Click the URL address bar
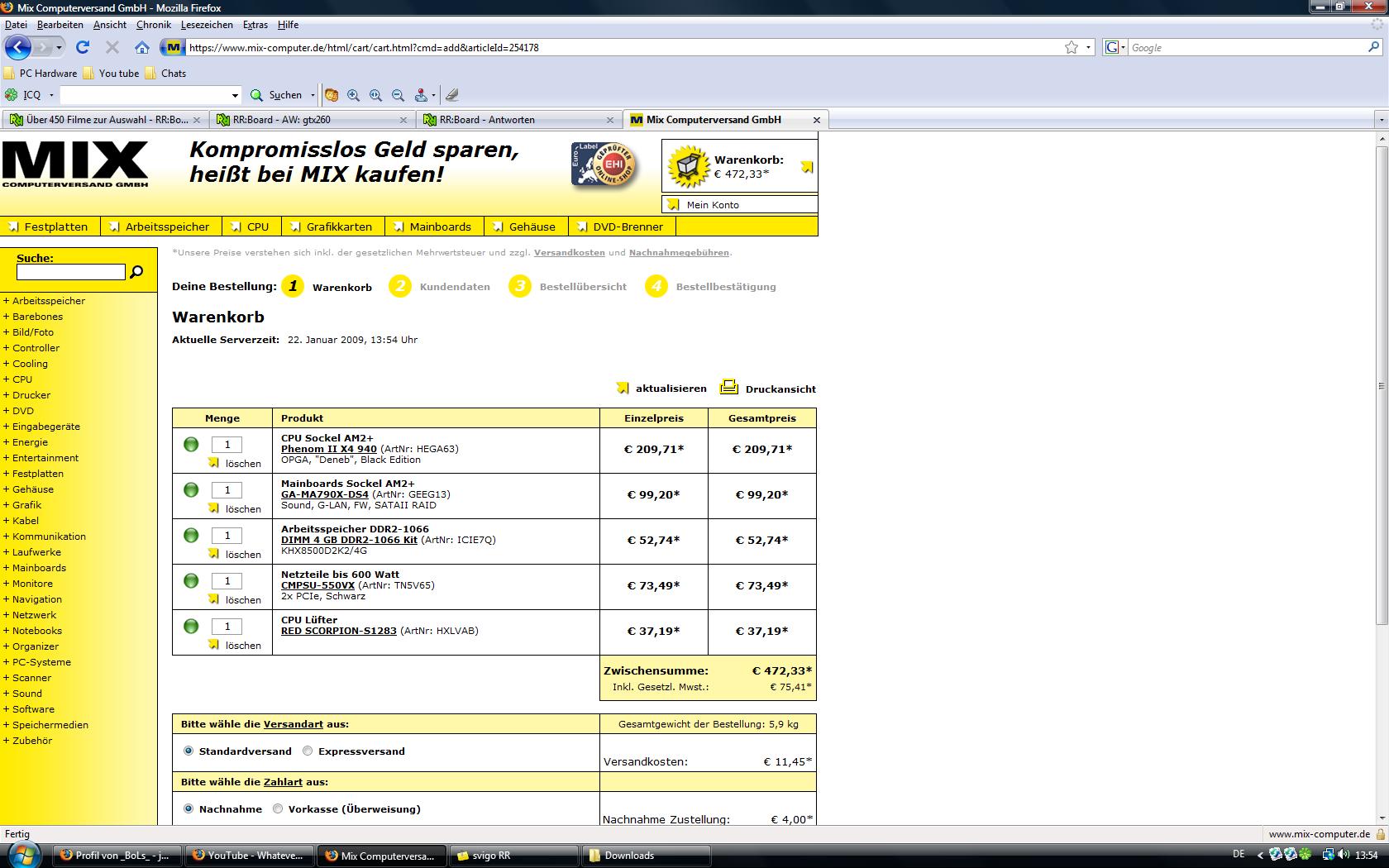 [624, 48]
